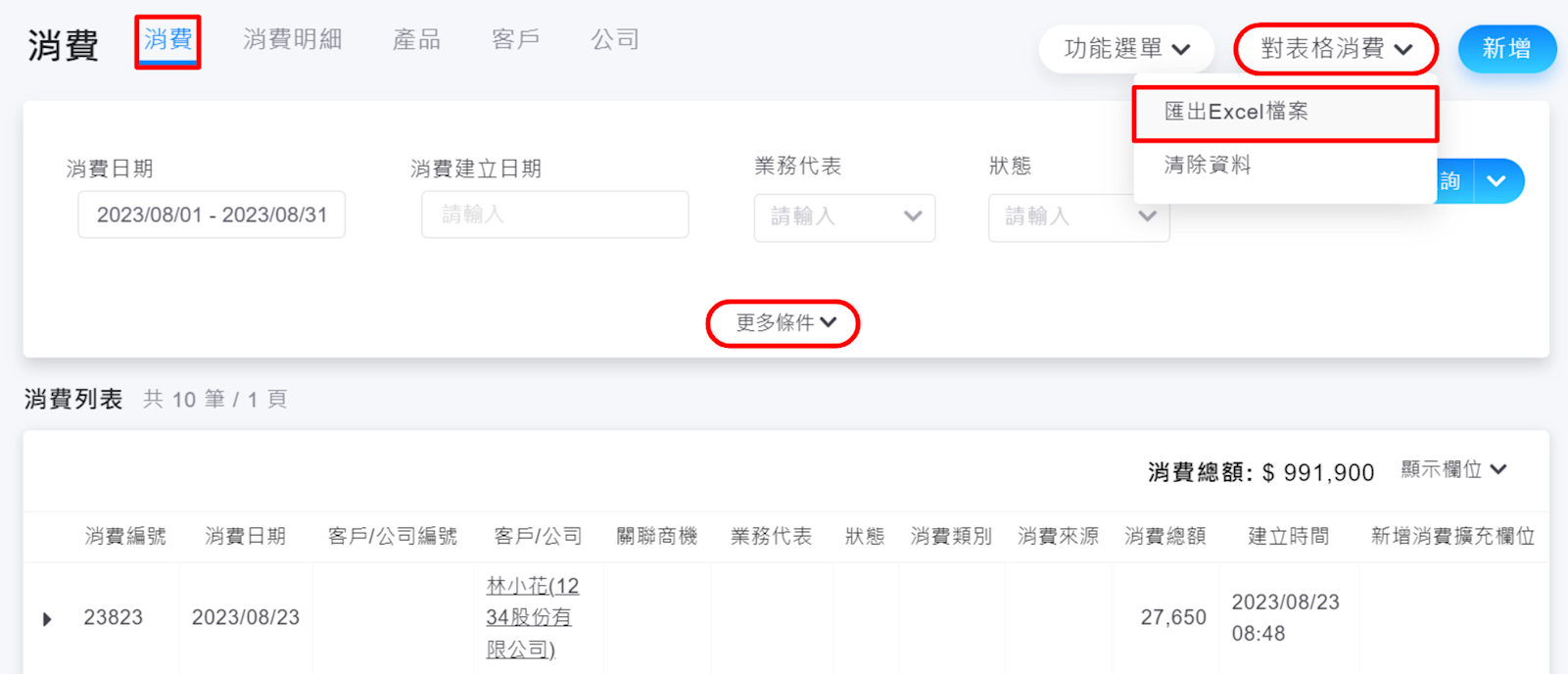Open the 業務代表 dropdown
Image resolution: width=1568 pixels, height=674 pixels.
(x=844, y=217)
